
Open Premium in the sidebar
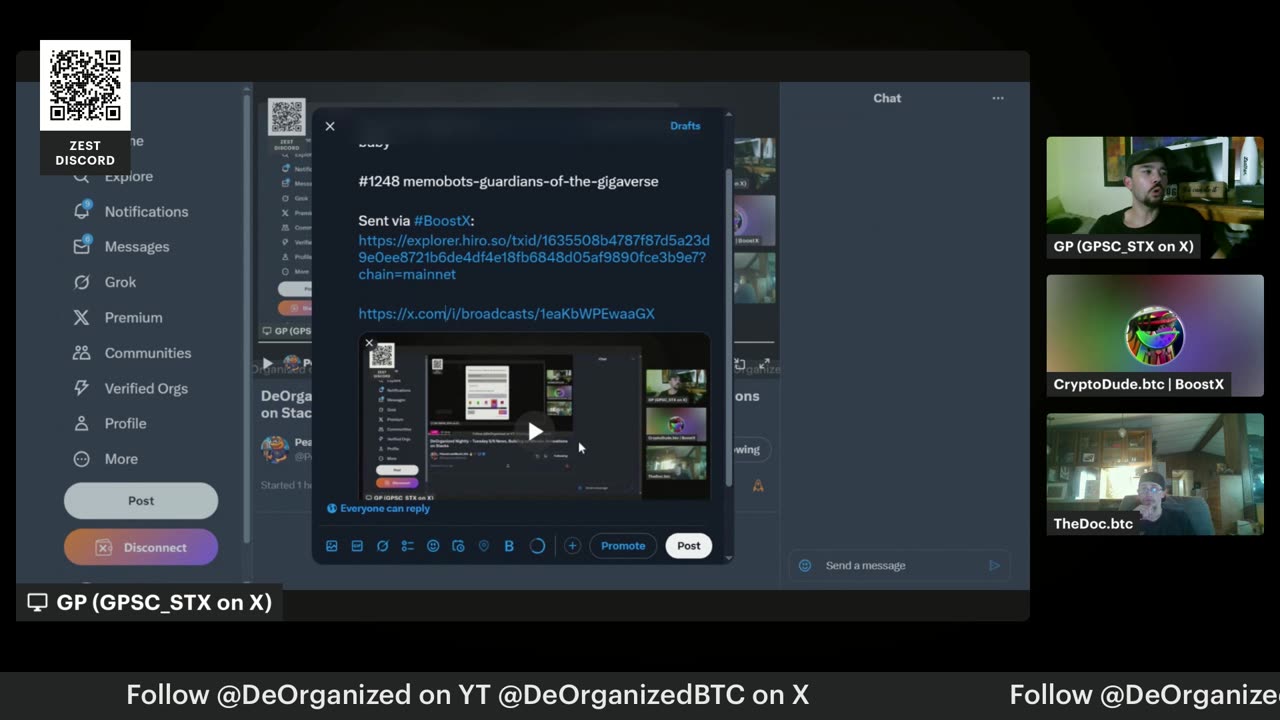pos(118,317)
